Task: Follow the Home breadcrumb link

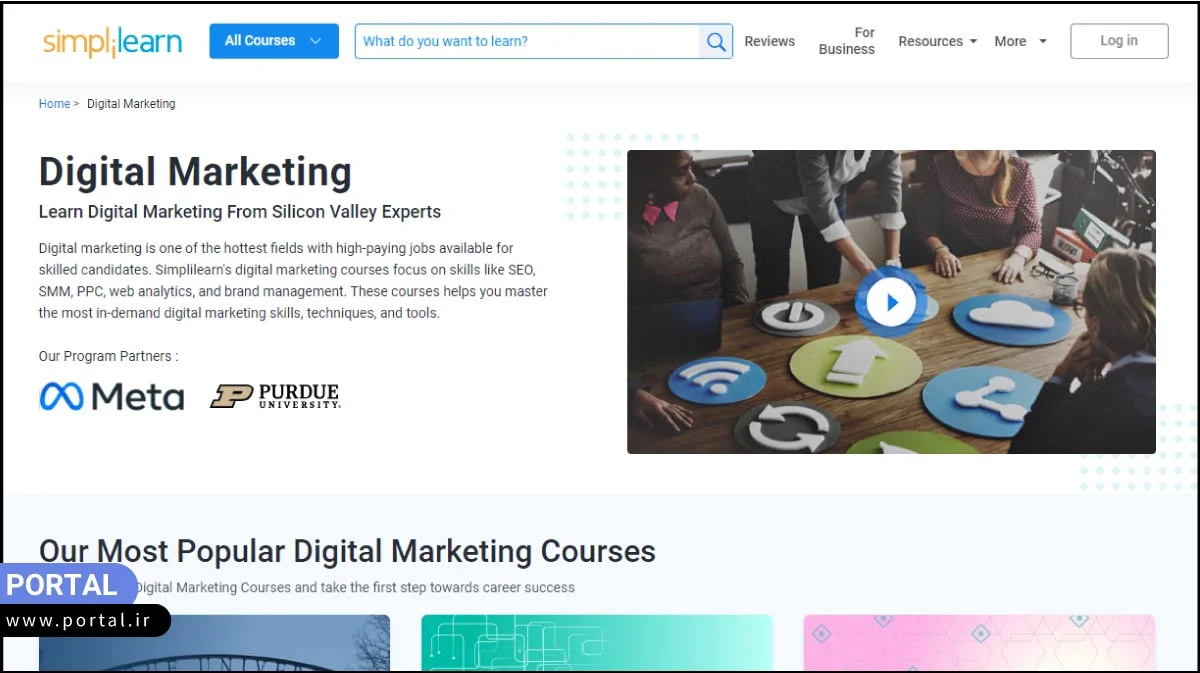Action: pos(54,104)
